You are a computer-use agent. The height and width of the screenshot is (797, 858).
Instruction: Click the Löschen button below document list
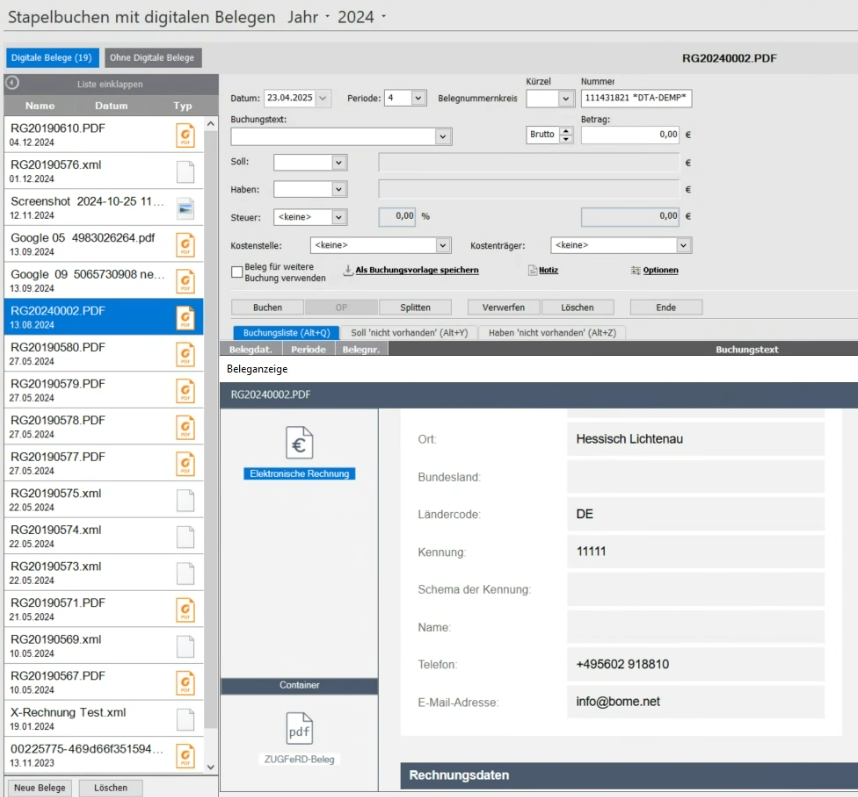coord(111,788)
